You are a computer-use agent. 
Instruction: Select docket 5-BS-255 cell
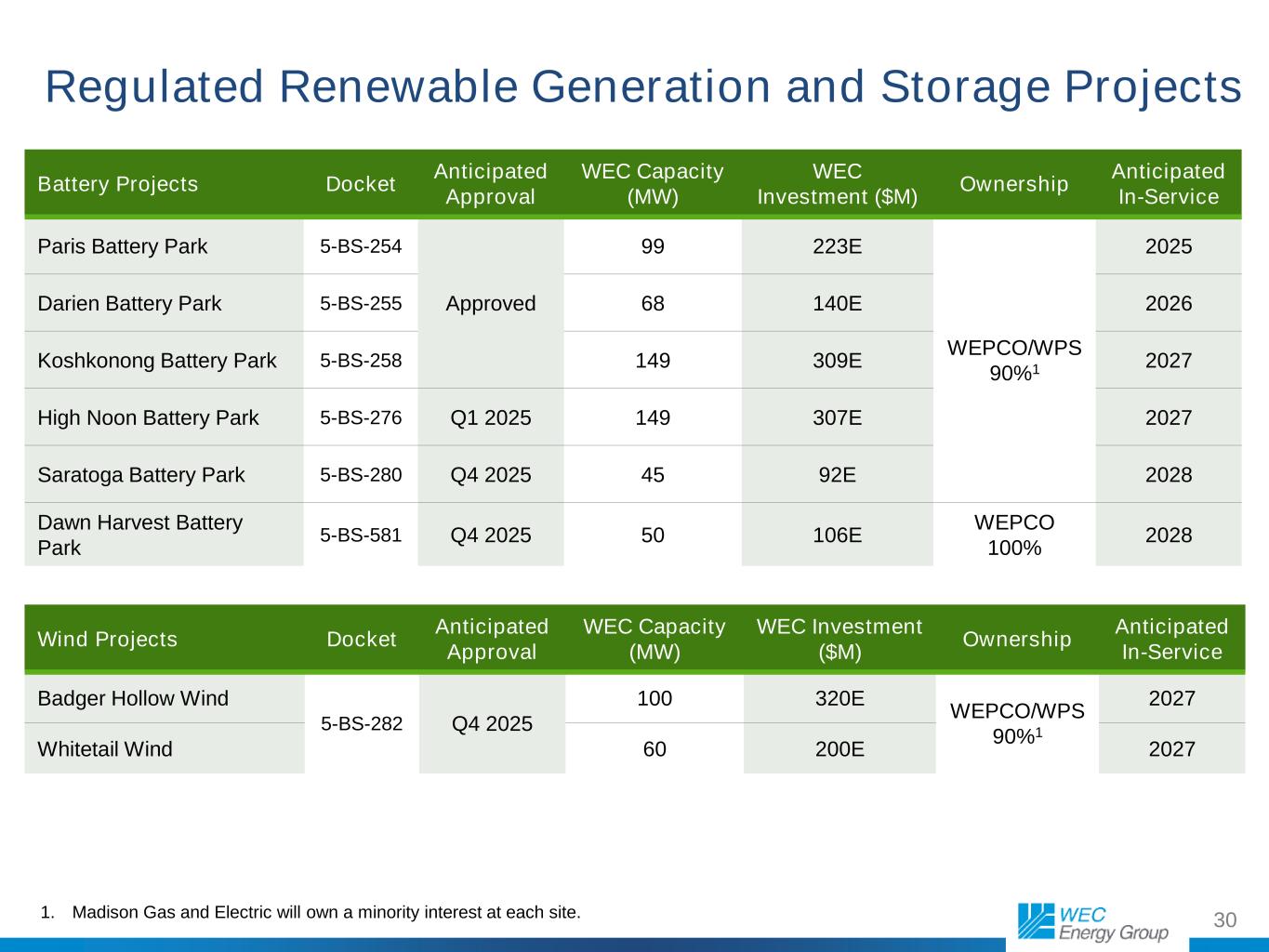pos(361,303)
